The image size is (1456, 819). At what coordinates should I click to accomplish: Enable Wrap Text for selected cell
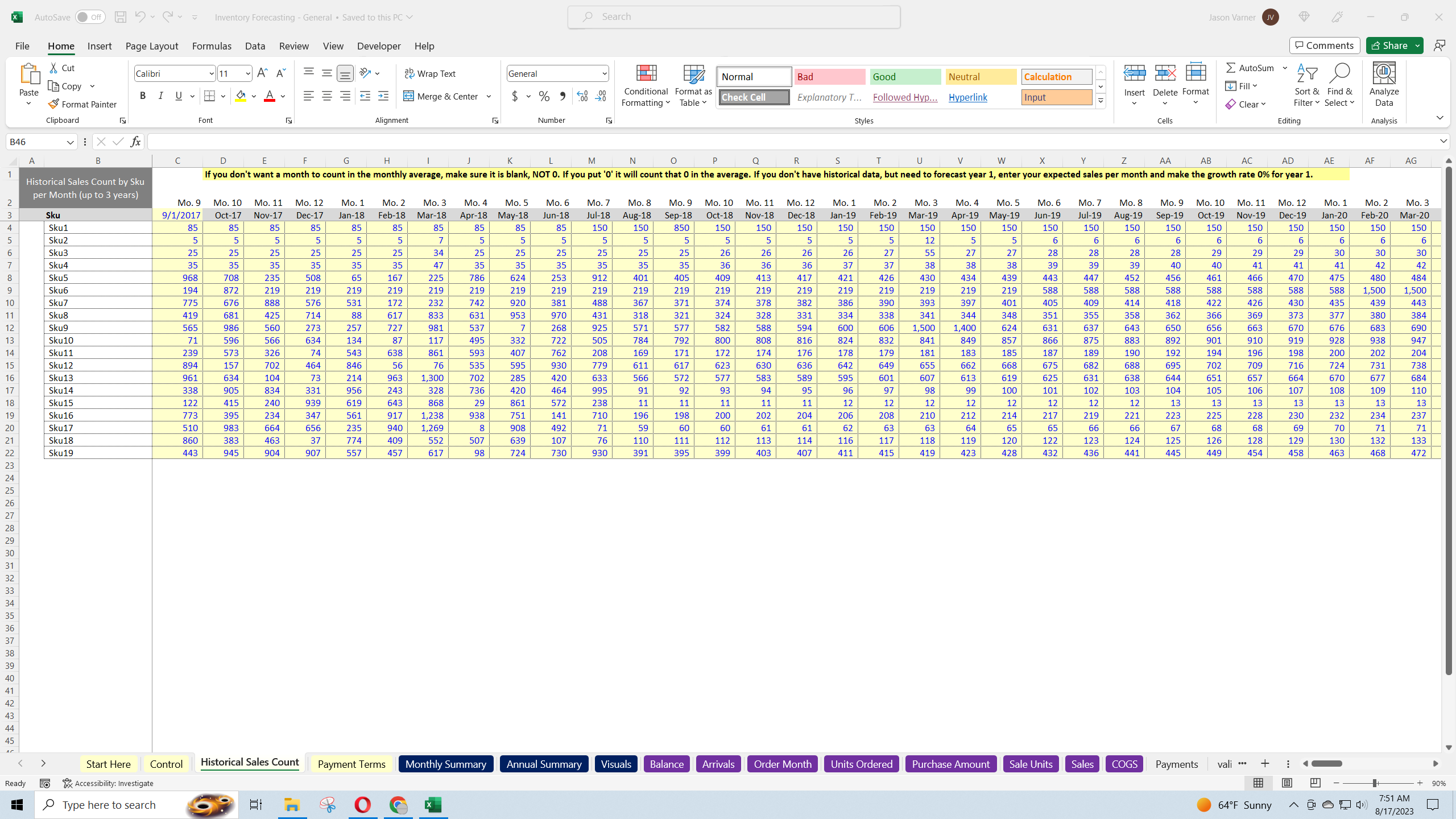[431, 73]
